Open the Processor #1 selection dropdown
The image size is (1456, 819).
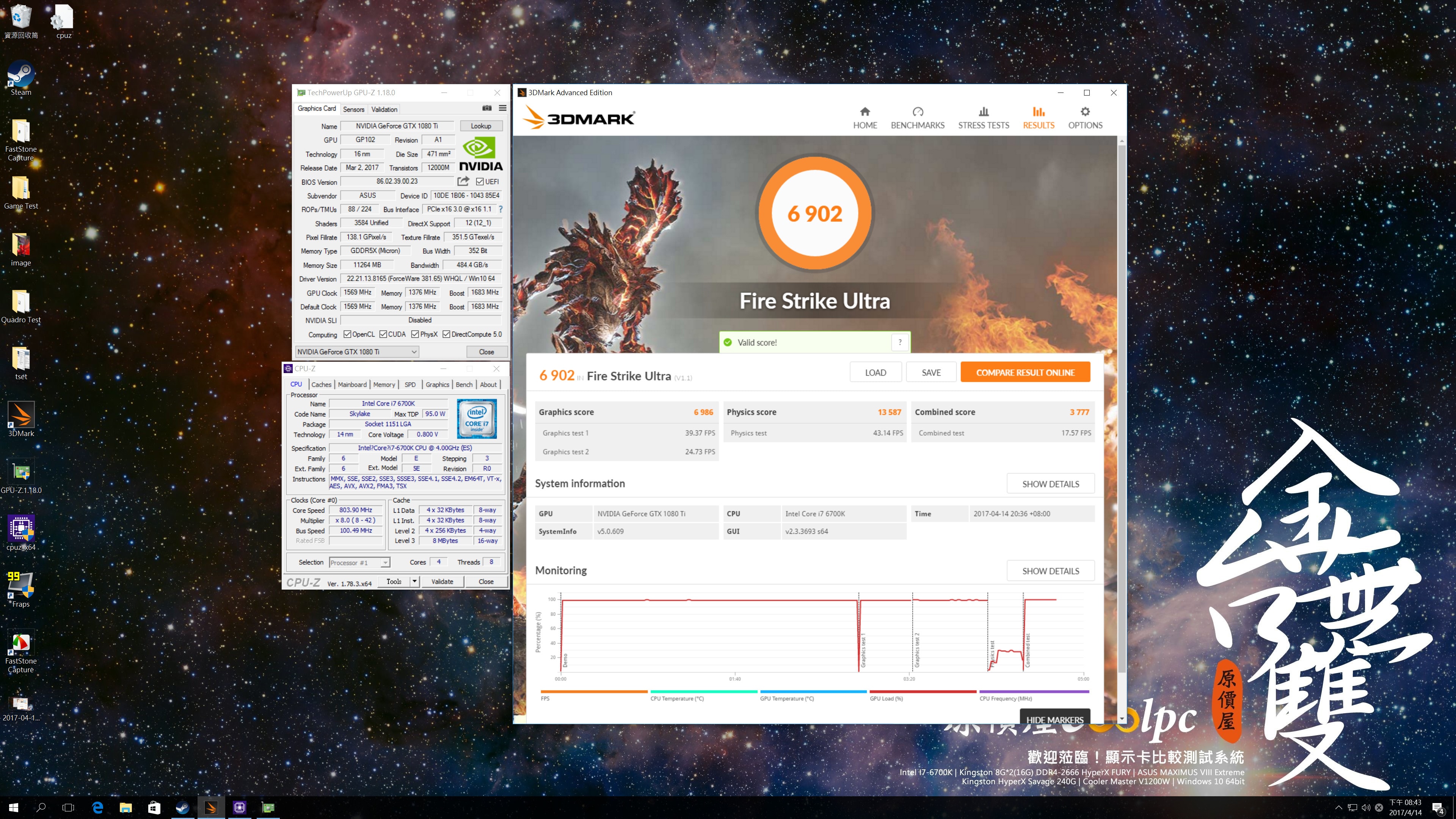coord(359,562)
